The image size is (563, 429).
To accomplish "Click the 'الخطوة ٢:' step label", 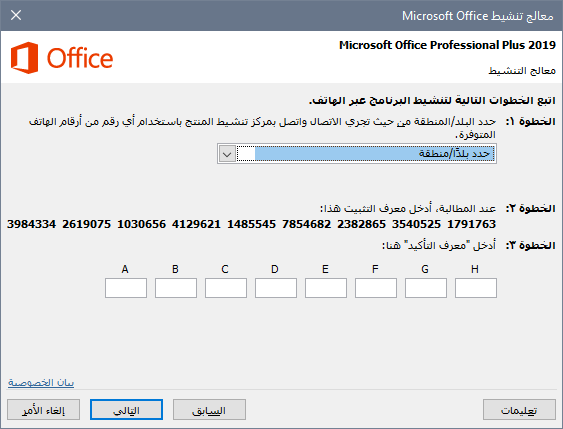I will [x=530, y=209].
